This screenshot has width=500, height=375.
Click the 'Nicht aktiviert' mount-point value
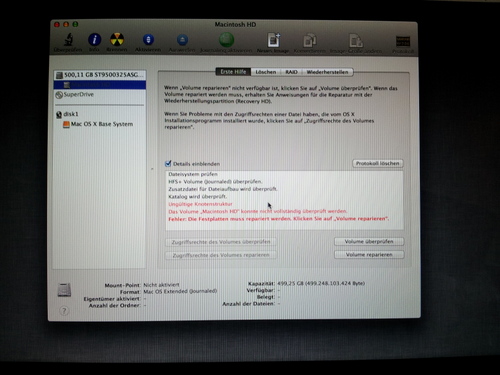click(161, 285)
